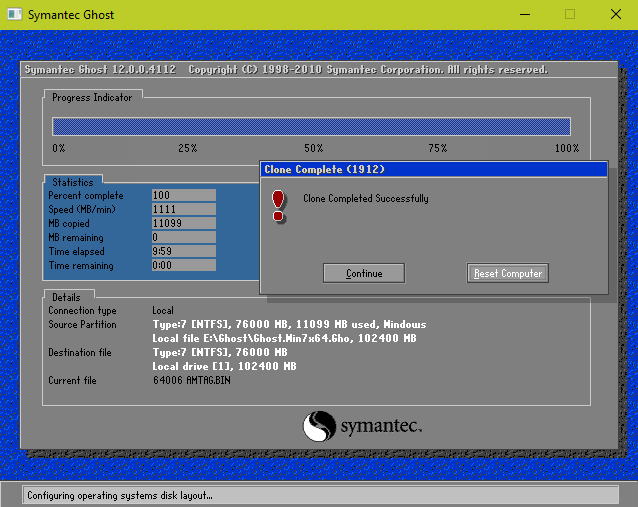The image size is (638, 507).
Task: Click the Percent complete value 100
Action: 184,195
